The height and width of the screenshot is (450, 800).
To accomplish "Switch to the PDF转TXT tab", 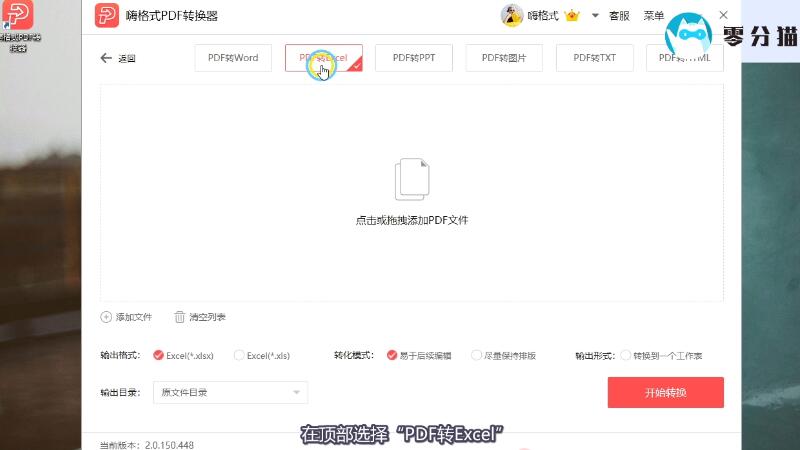I will coord(594,58).
